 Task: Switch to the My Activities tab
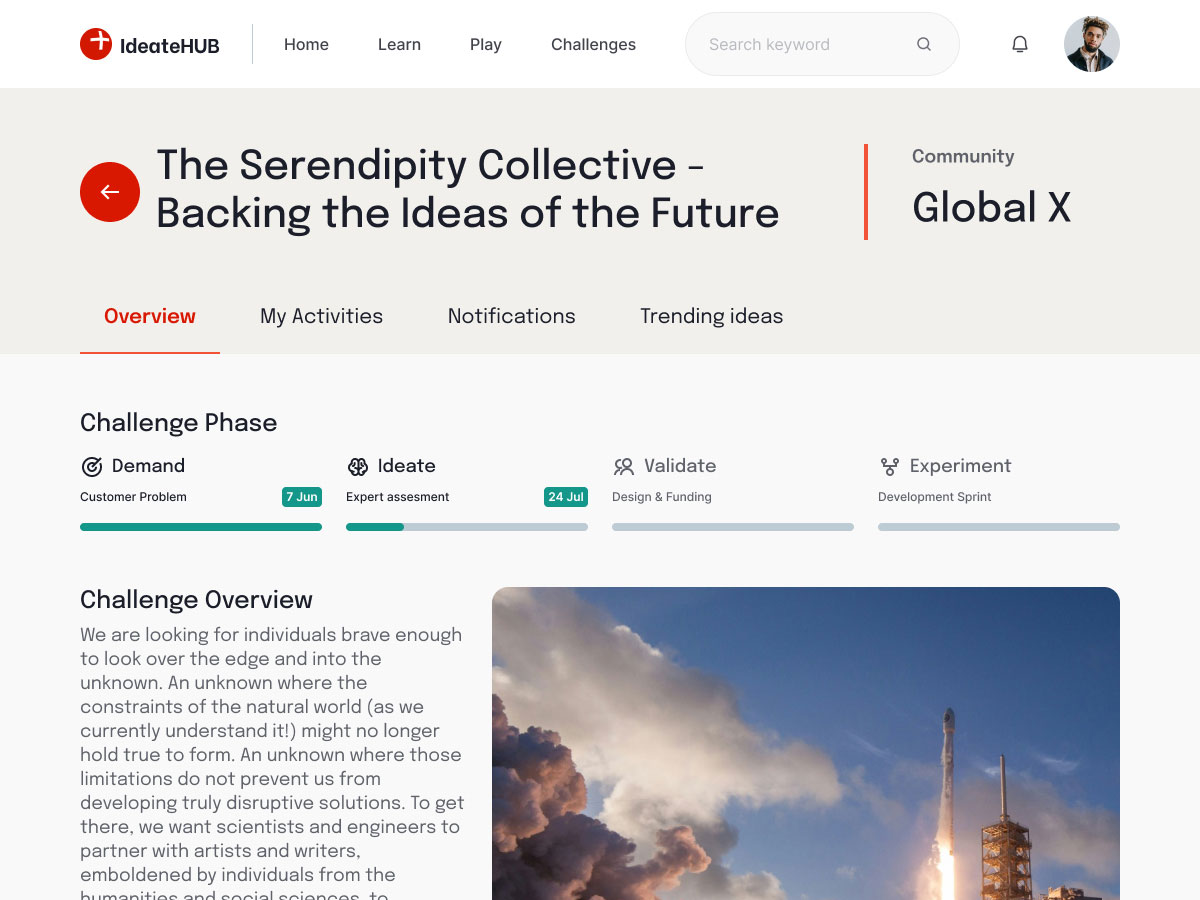click(x=322, y=316)
